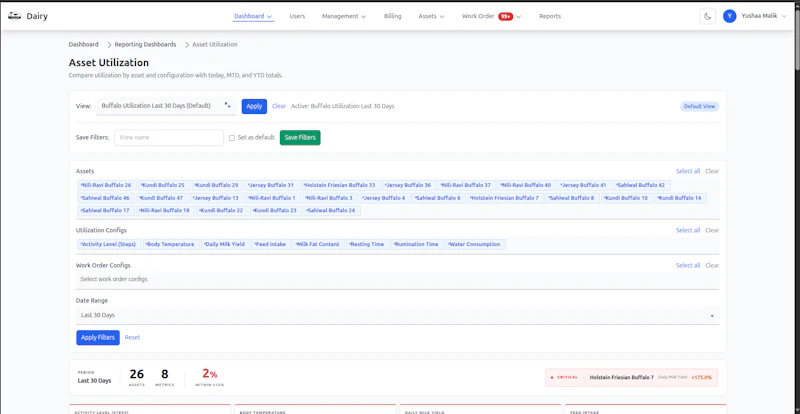Remove the Jersey Buffalo 36 tag
Viewport: 800px width, 414px height.
tap(386, 185)
